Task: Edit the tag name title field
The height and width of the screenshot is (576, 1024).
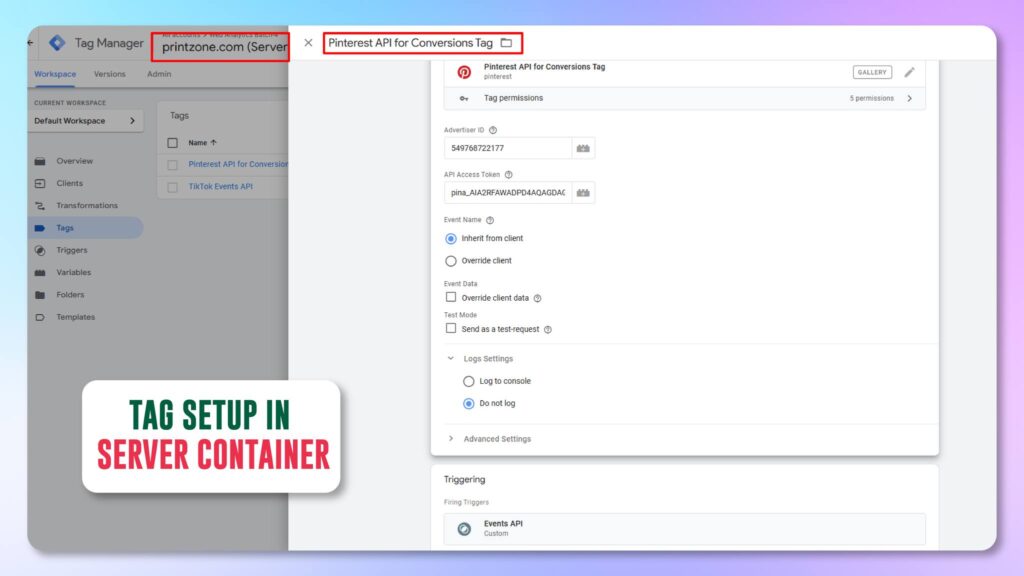Action: coord(410,43)
